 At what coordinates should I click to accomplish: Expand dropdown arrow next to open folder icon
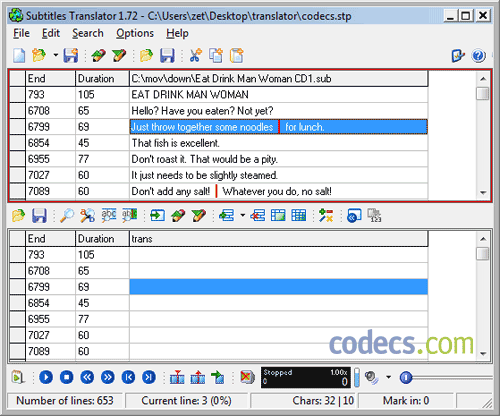point(55,55)
